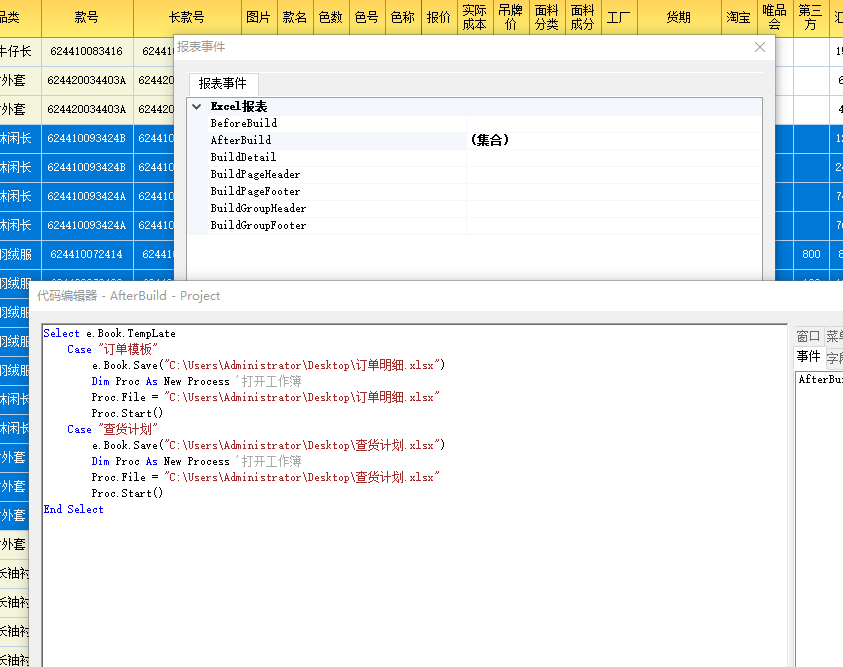Image resolution: width=843 pixels, height=667 pixels.
Task: Click the End Select code line
Action: coord(74,510)
